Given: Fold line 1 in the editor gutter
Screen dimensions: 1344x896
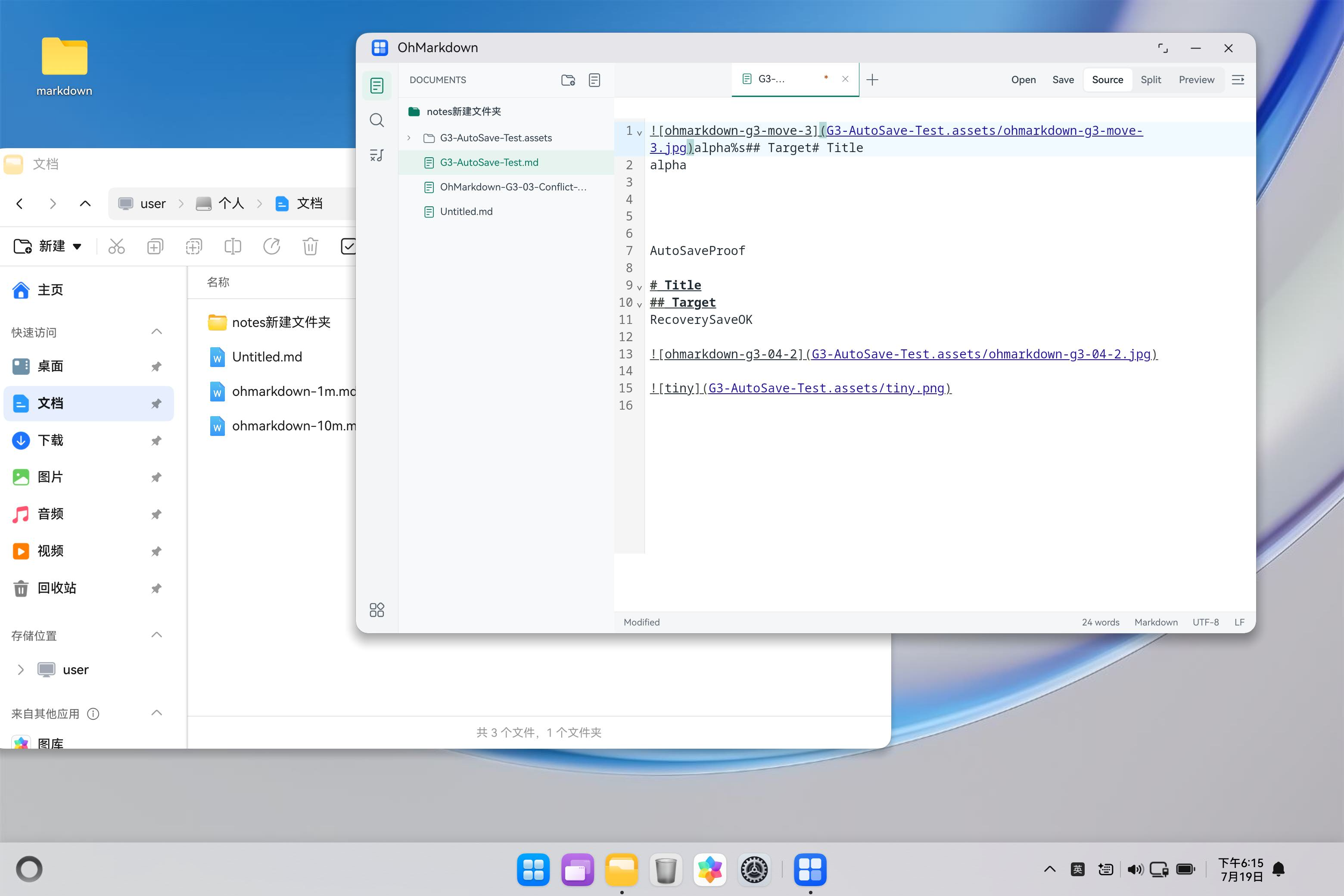Looking at the screenshot, I should coord(639,133).
